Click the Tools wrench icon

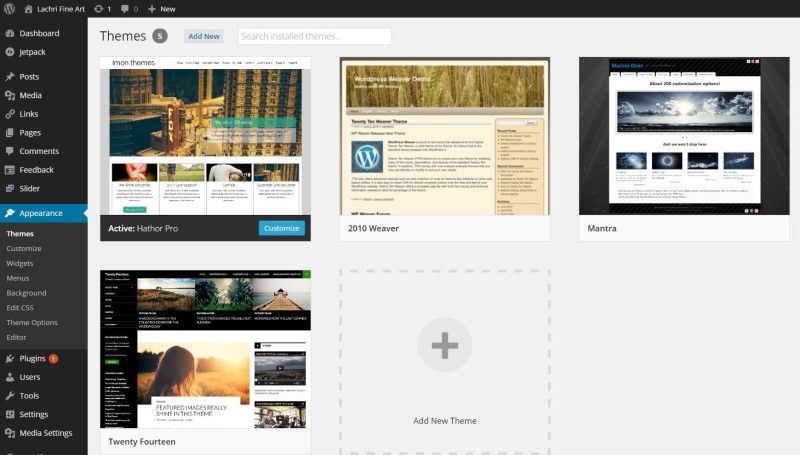click(10, 396)
